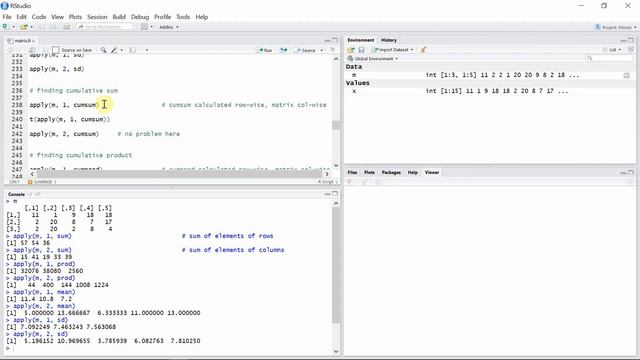Click the Console scroll-down arrow
640x360 pixels.
[336, 351]
